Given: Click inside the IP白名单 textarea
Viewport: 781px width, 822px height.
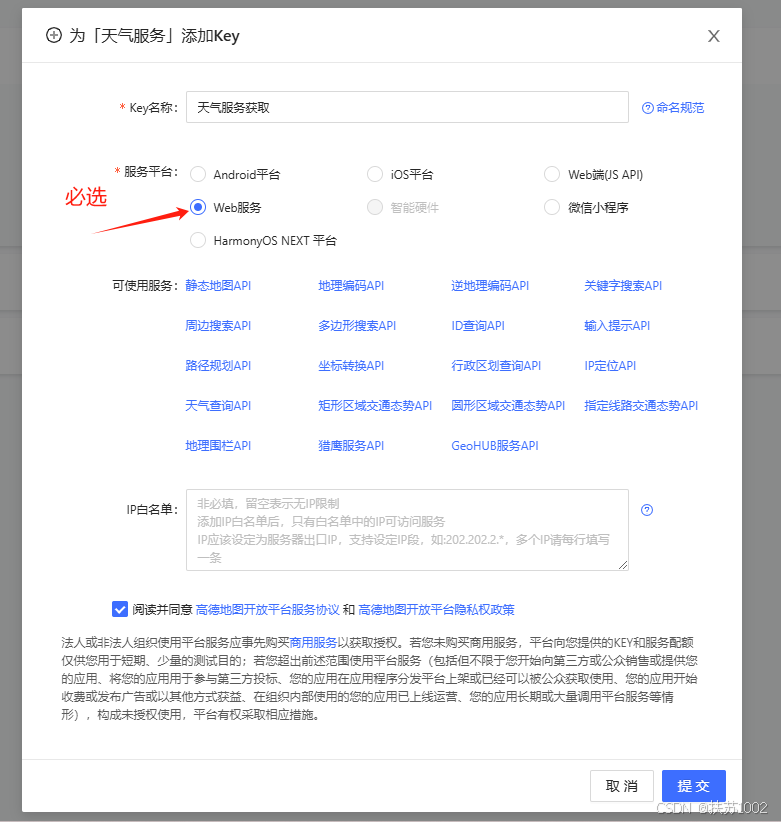Looking at the screenshot, I should [x=407, y=530].
